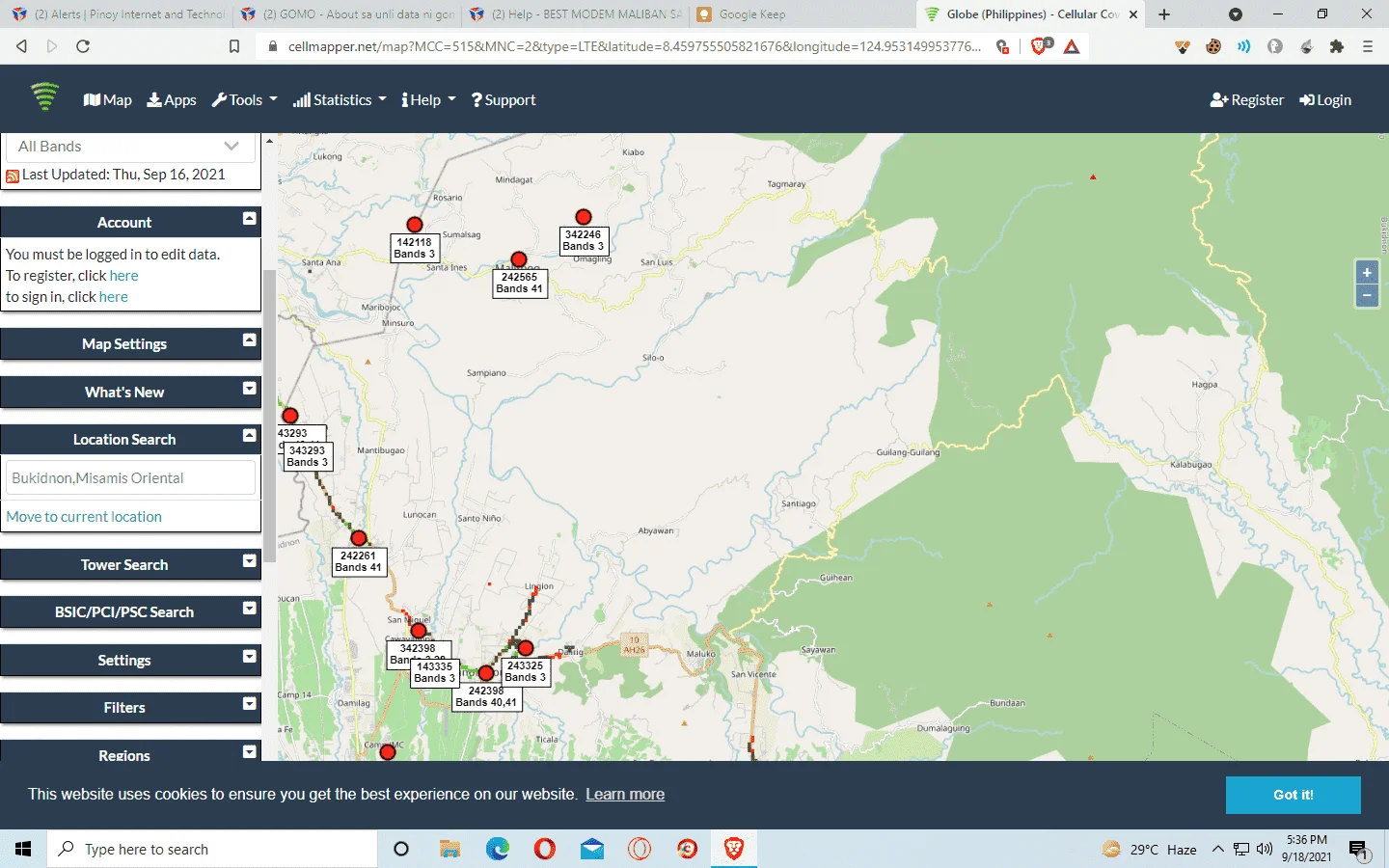Viewport: 1389px width, 868px height.
Task: Expand the Regions panel
Action: [250, 752]
